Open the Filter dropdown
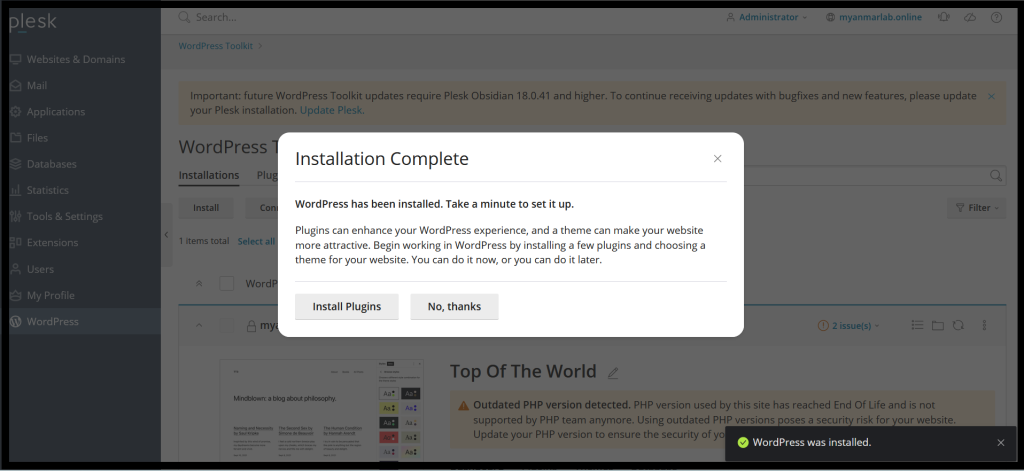The image size is (1024, 471). [976, 208]
